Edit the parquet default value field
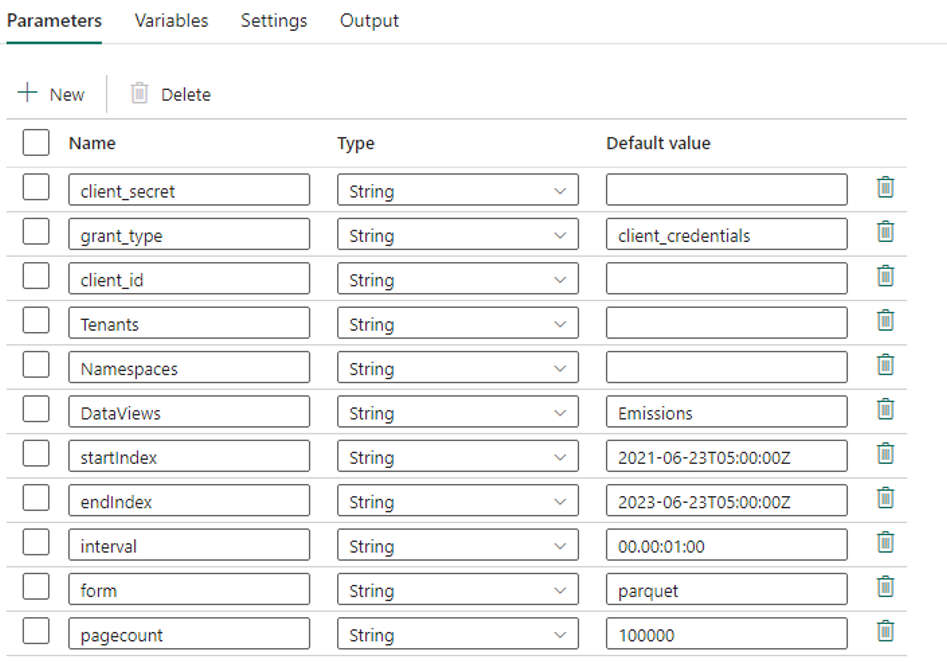The image size is (947, 663). (727, 589)
